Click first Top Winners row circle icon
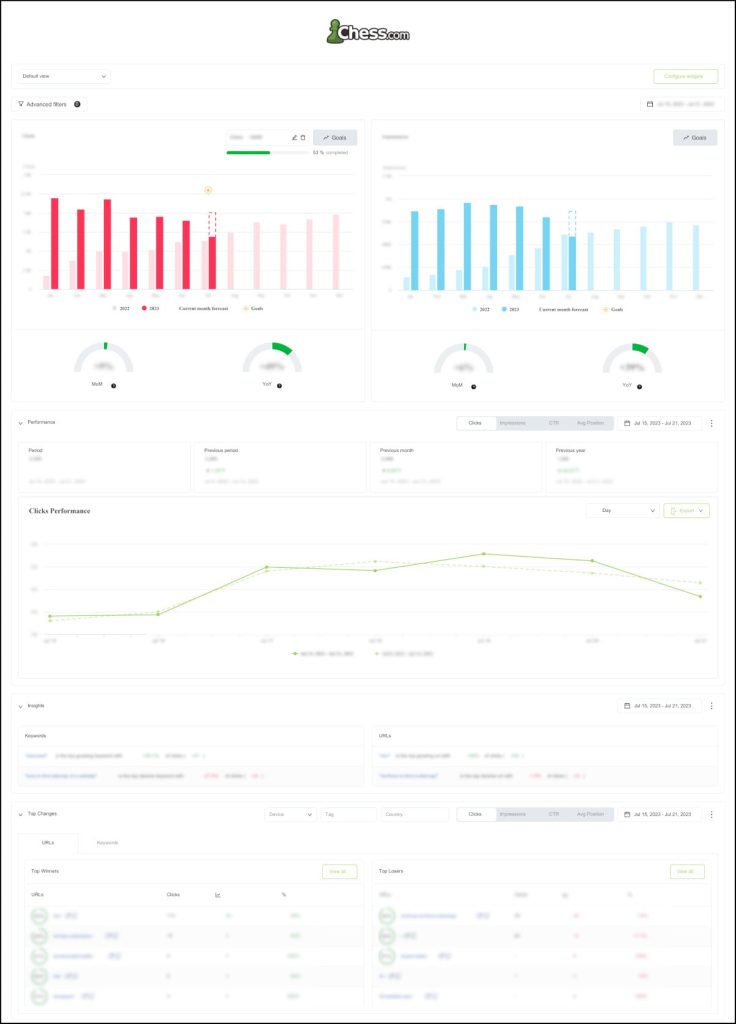This screenshot has height=1024, width=736. [39, 916]
